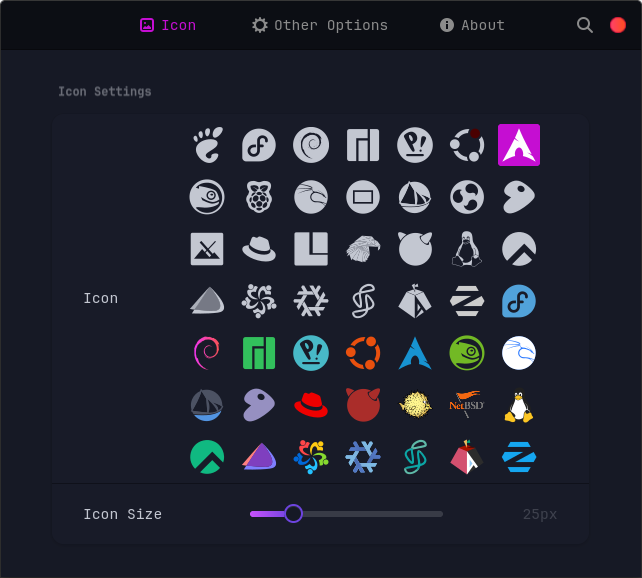Pick the colored Artix Linux icon
642x578 pixels.
click(x=467, y=457)
